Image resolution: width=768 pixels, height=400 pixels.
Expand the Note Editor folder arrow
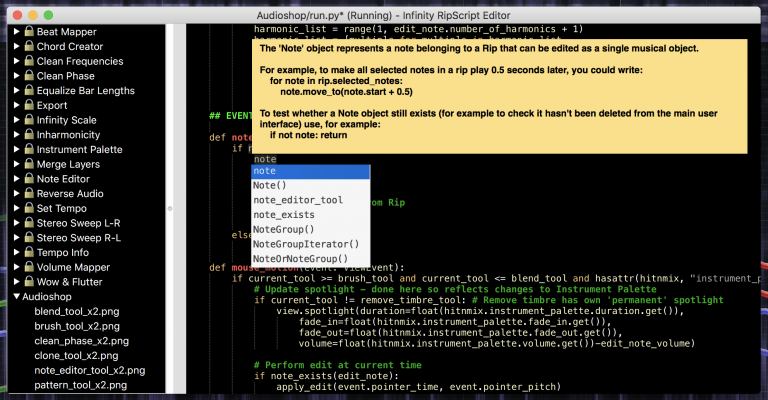click(16, 178)
